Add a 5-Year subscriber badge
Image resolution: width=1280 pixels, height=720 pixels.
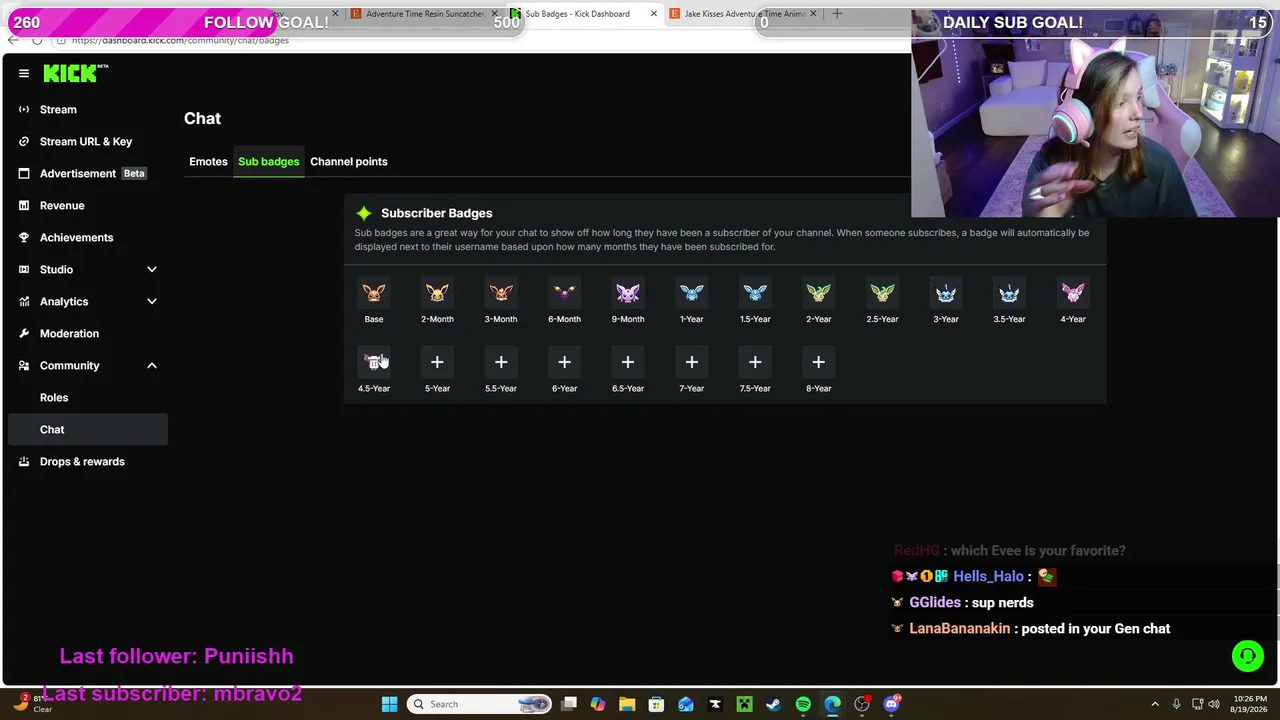(437, 362)
